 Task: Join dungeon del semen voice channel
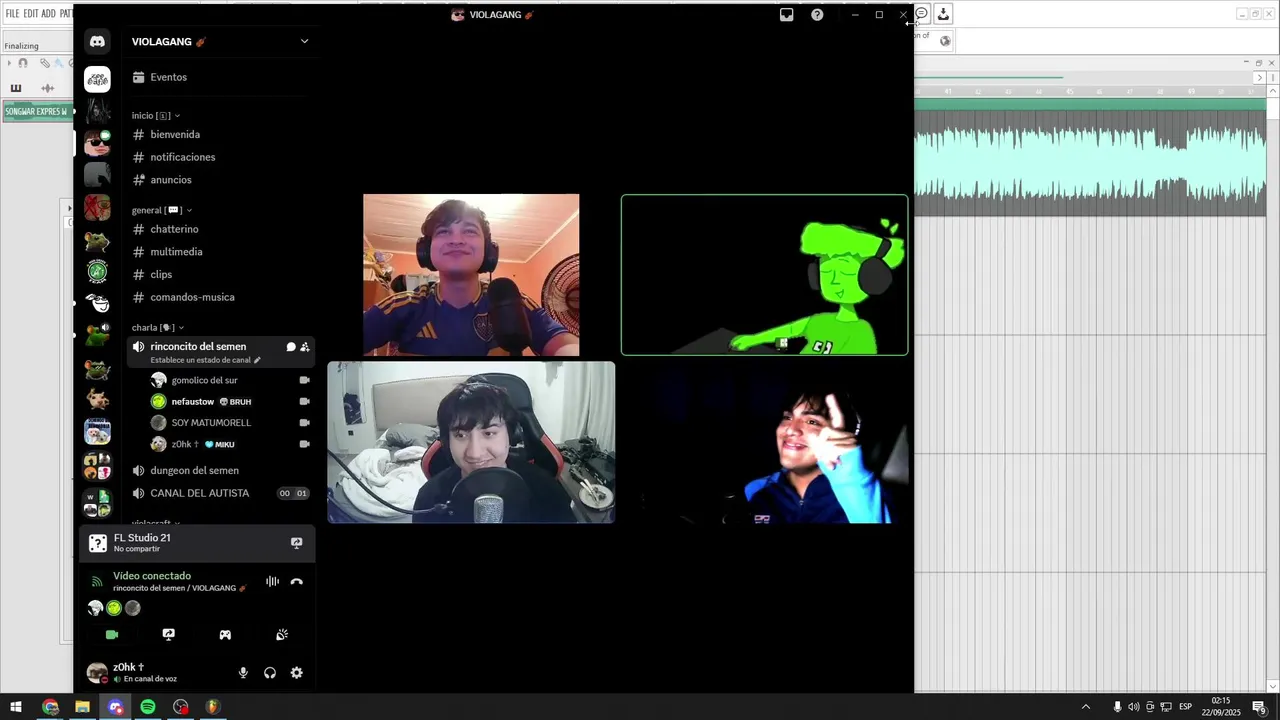coord(220,470)
